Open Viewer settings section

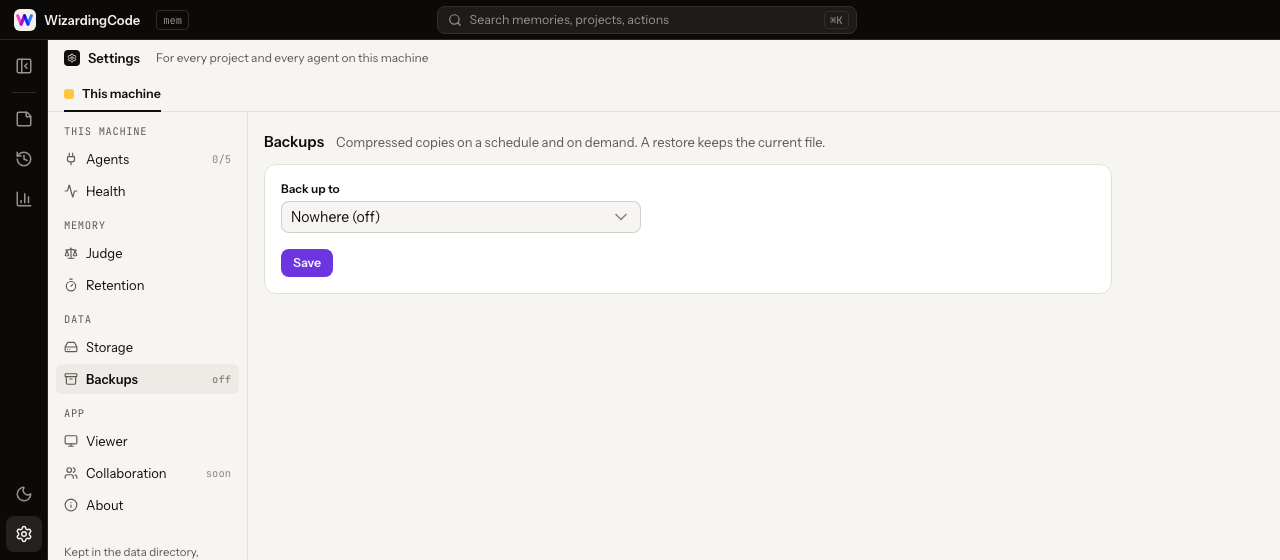coord(148,441)
